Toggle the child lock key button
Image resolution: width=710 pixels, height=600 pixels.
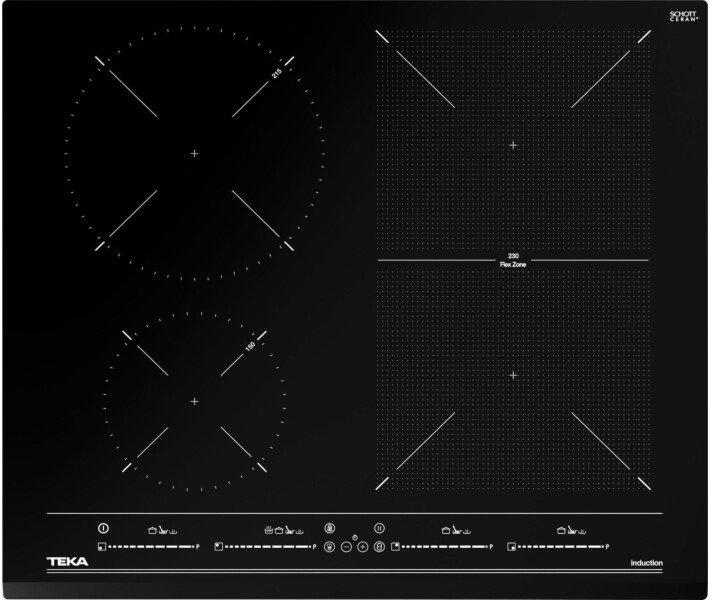point(330,528)
